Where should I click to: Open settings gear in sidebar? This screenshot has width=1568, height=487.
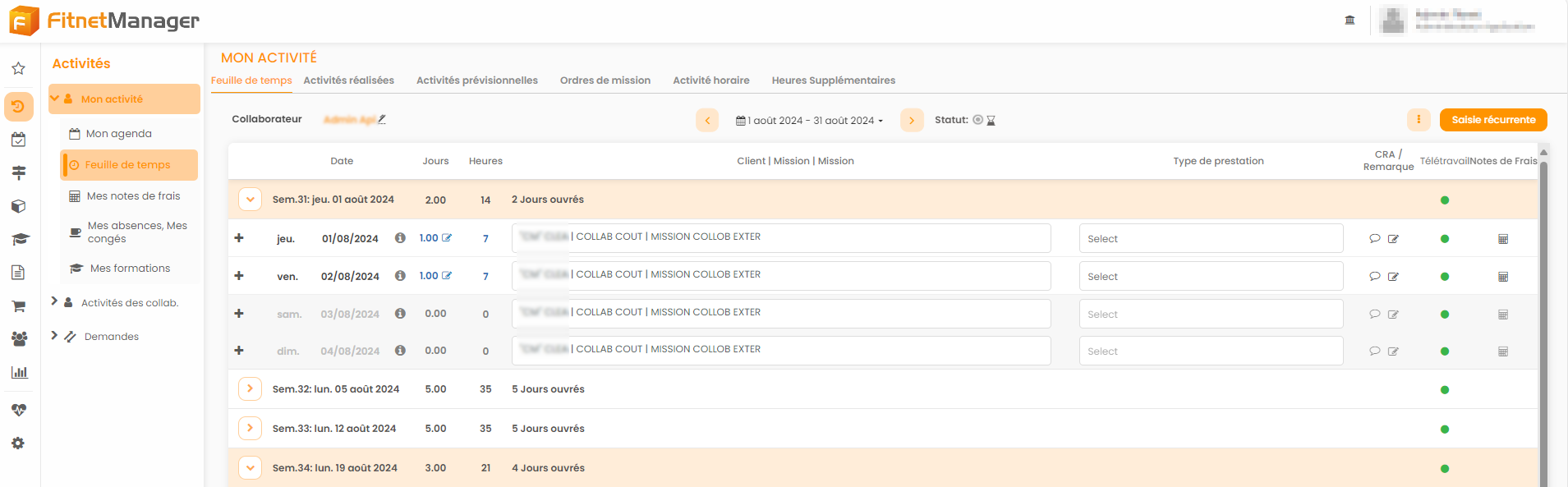[18, 443]
